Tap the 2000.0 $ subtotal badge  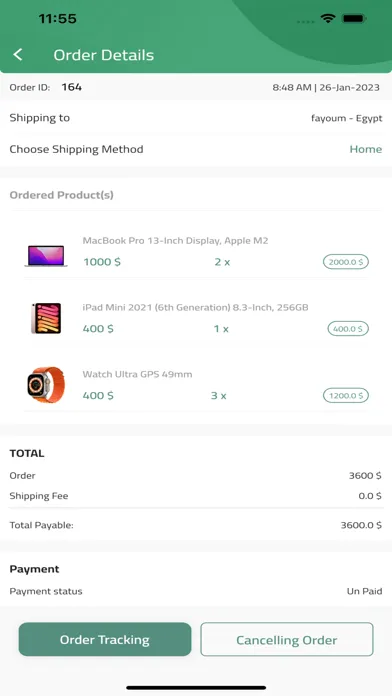pyautogui.click(x=346, y=262)
